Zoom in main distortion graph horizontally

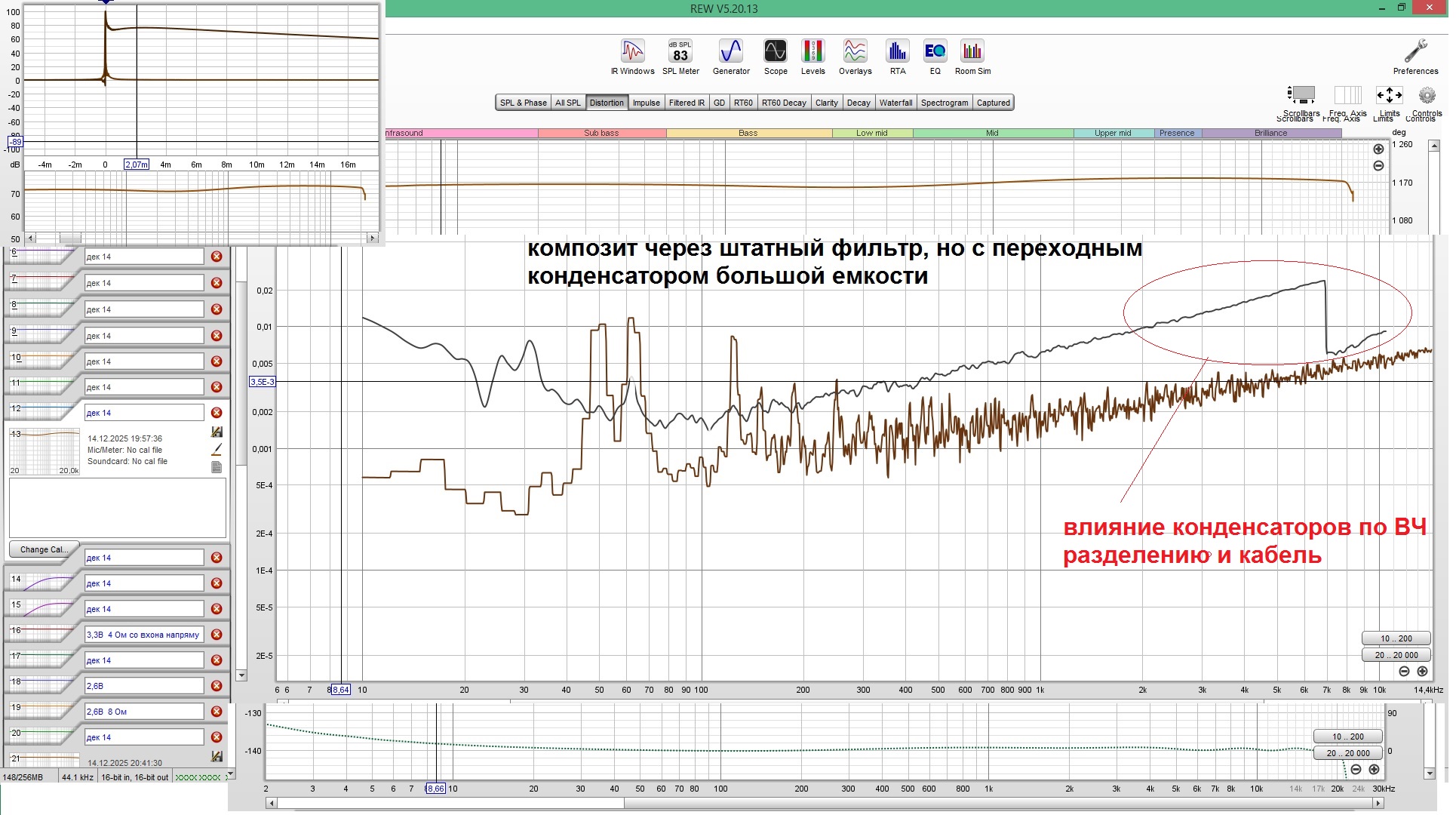1422,671
